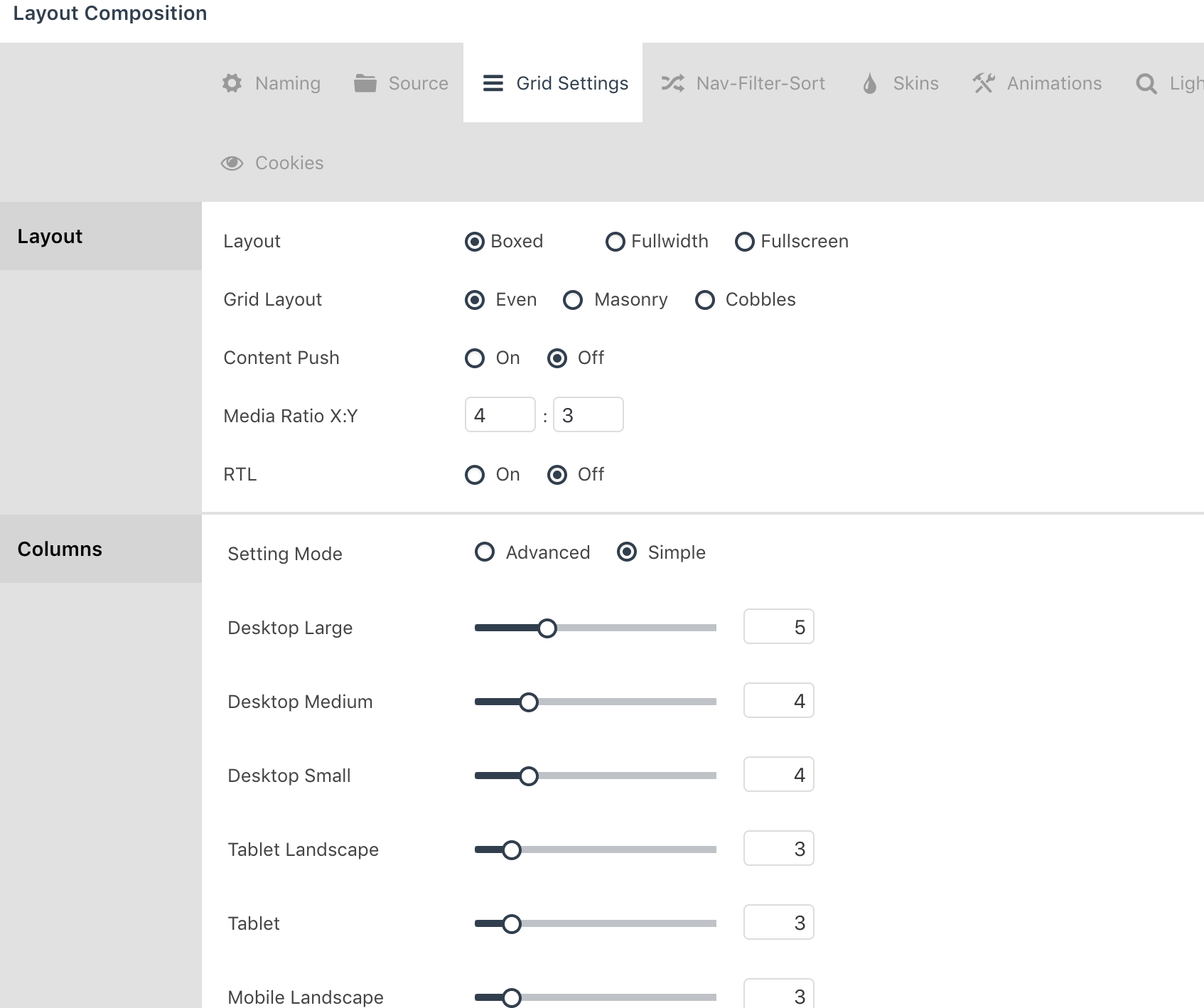The image size is (1204, 1008).
Task: Select the Layout section in the sidebar
Action: click(x=50, y=236)
